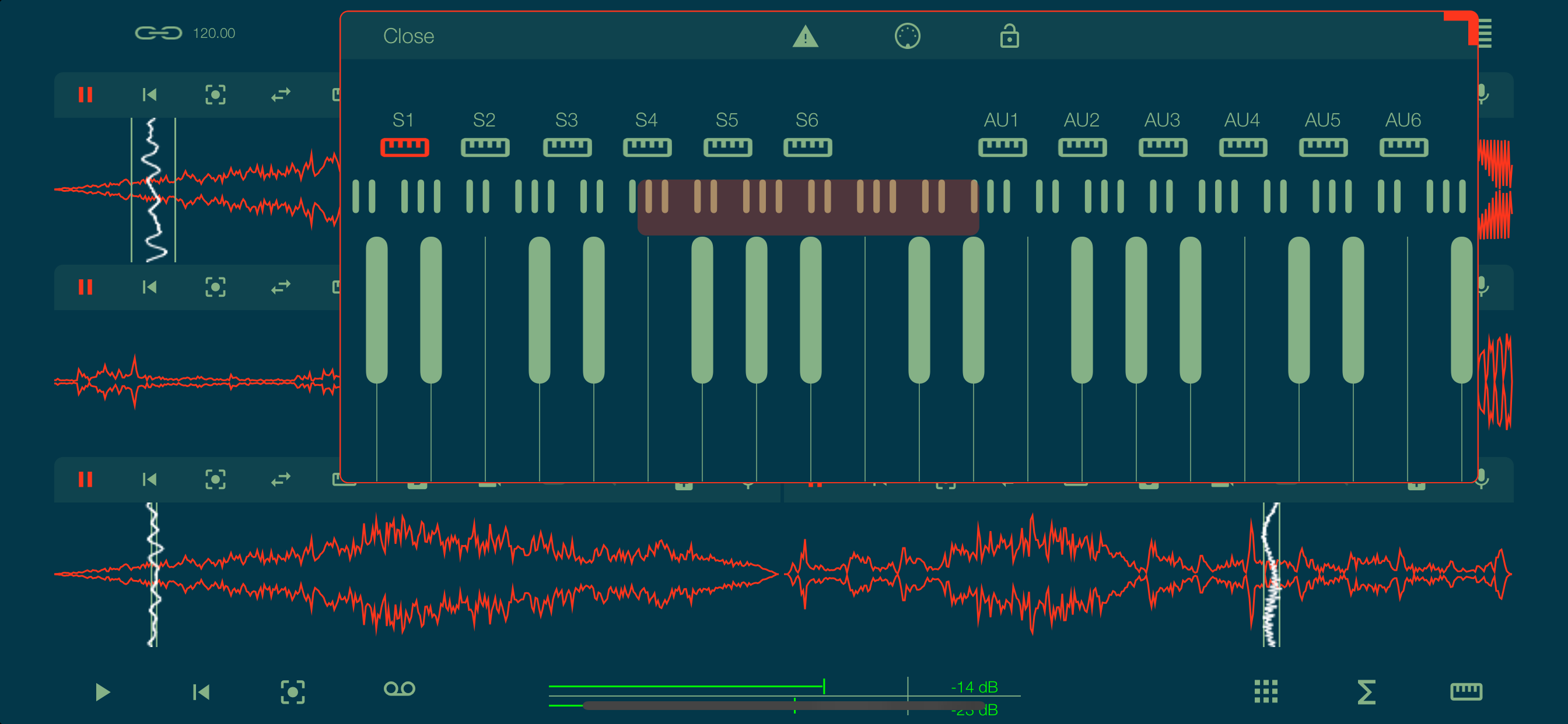Select the reverse playback arrows on first track
Image resolution: width=1568 pixels, height=724 pixels.
click(x=280, y=95)
